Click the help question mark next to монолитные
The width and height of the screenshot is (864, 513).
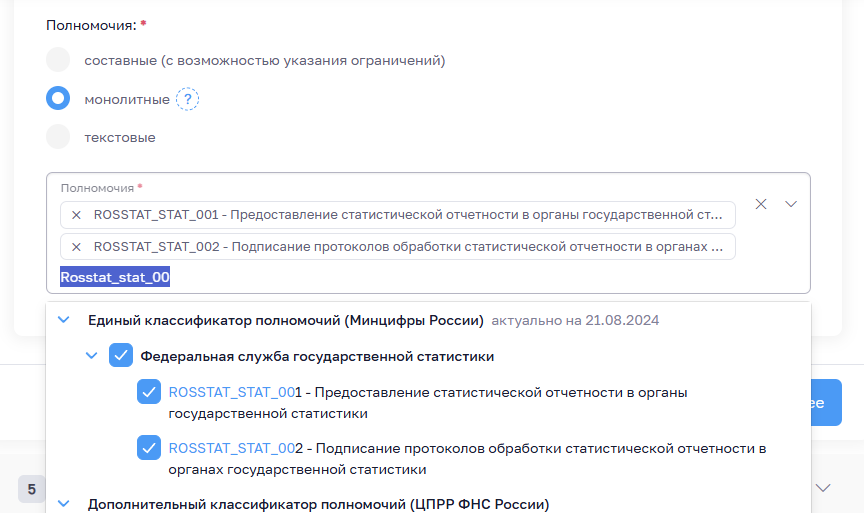[x=188, y=99]
